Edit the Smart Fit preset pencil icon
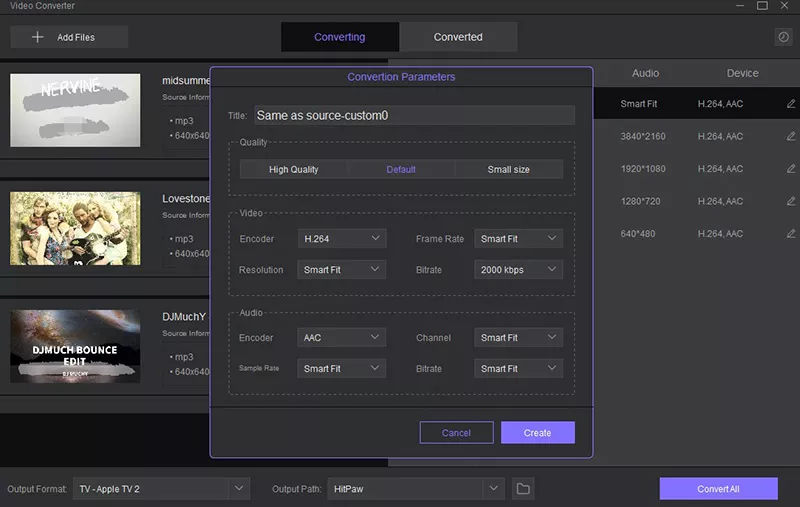 [791, 104]
